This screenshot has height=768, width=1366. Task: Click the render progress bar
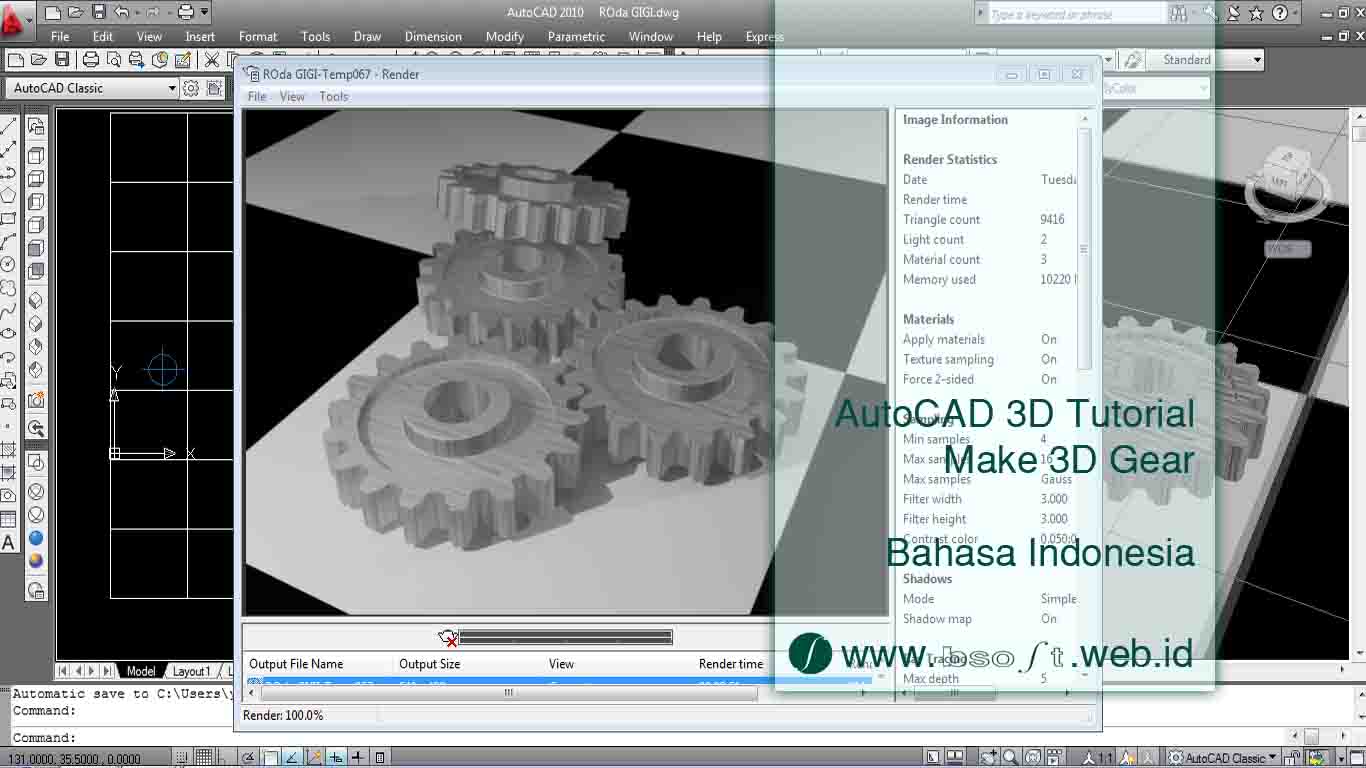566,637
